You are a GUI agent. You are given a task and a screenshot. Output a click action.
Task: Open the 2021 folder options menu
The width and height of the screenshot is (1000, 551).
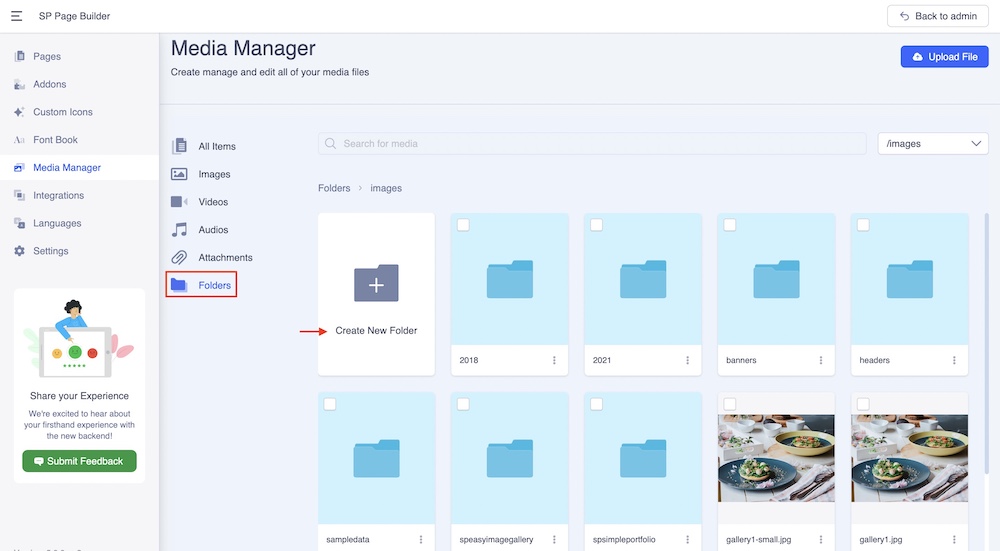click(x=687, y=360)
